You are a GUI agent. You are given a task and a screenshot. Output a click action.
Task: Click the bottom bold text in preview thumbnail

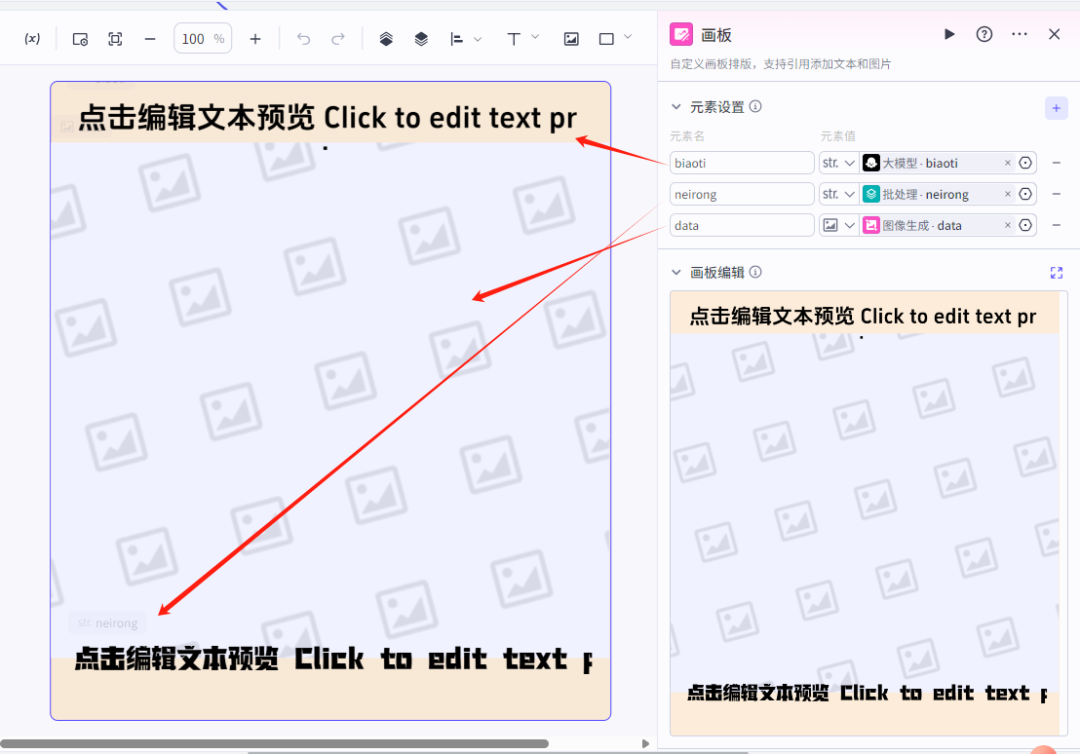[867, 693]
